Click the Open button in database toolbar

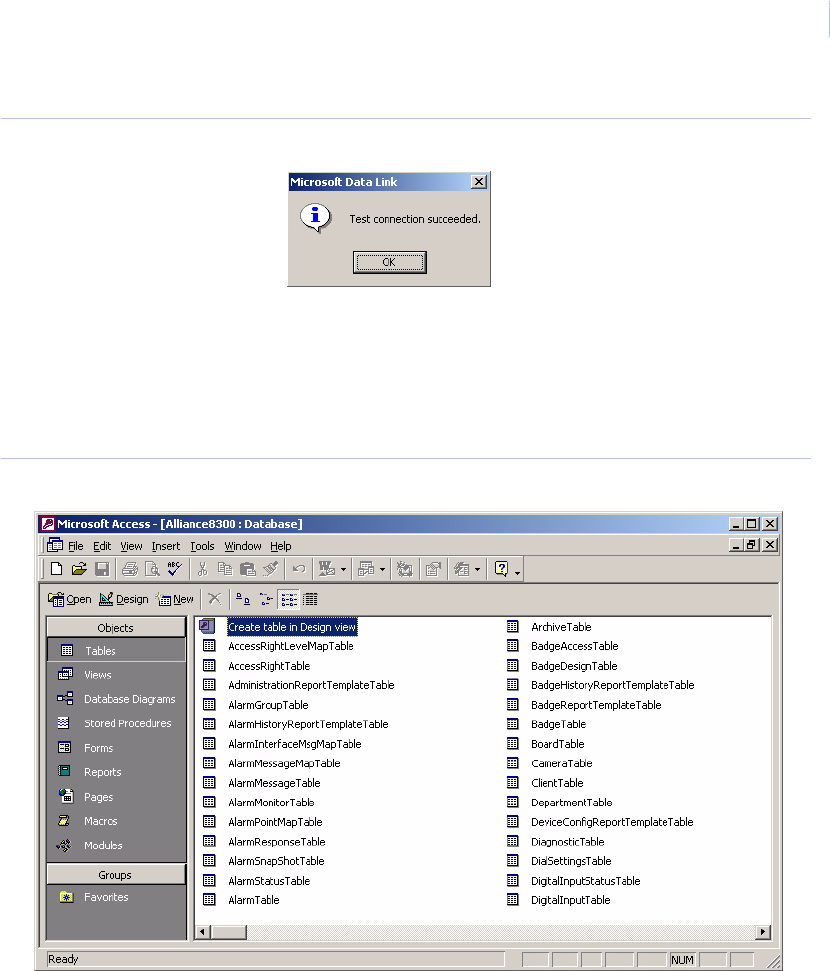[69, 599]
